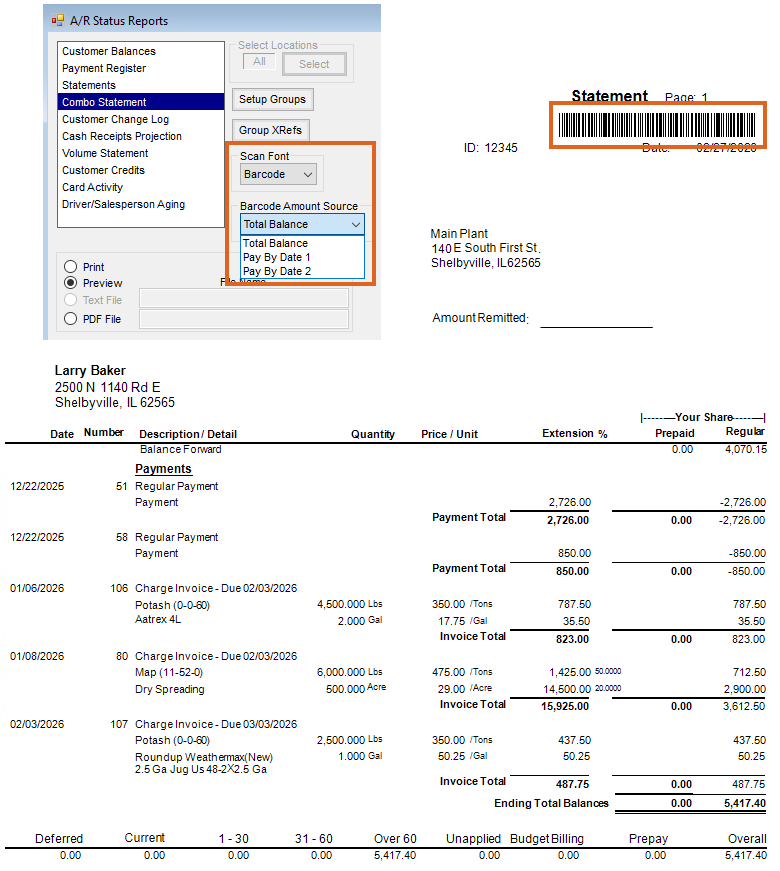The image size is (780, 871).
Task: Click the PDF File name input field
Action: 244,319
